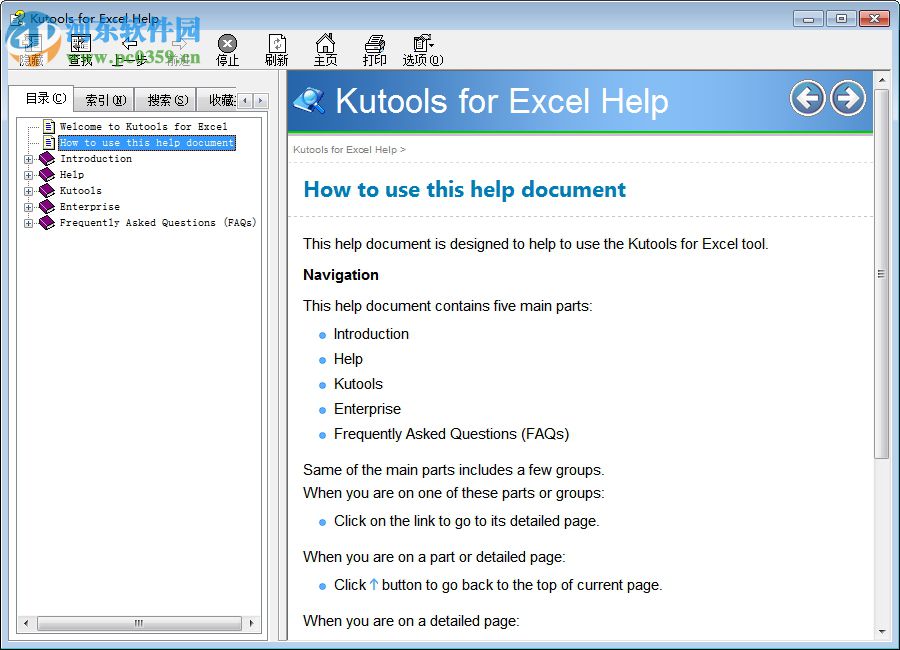Switch to the 搜索(S) Search tab
Screen dimensions: 900x650
point(166,99)
